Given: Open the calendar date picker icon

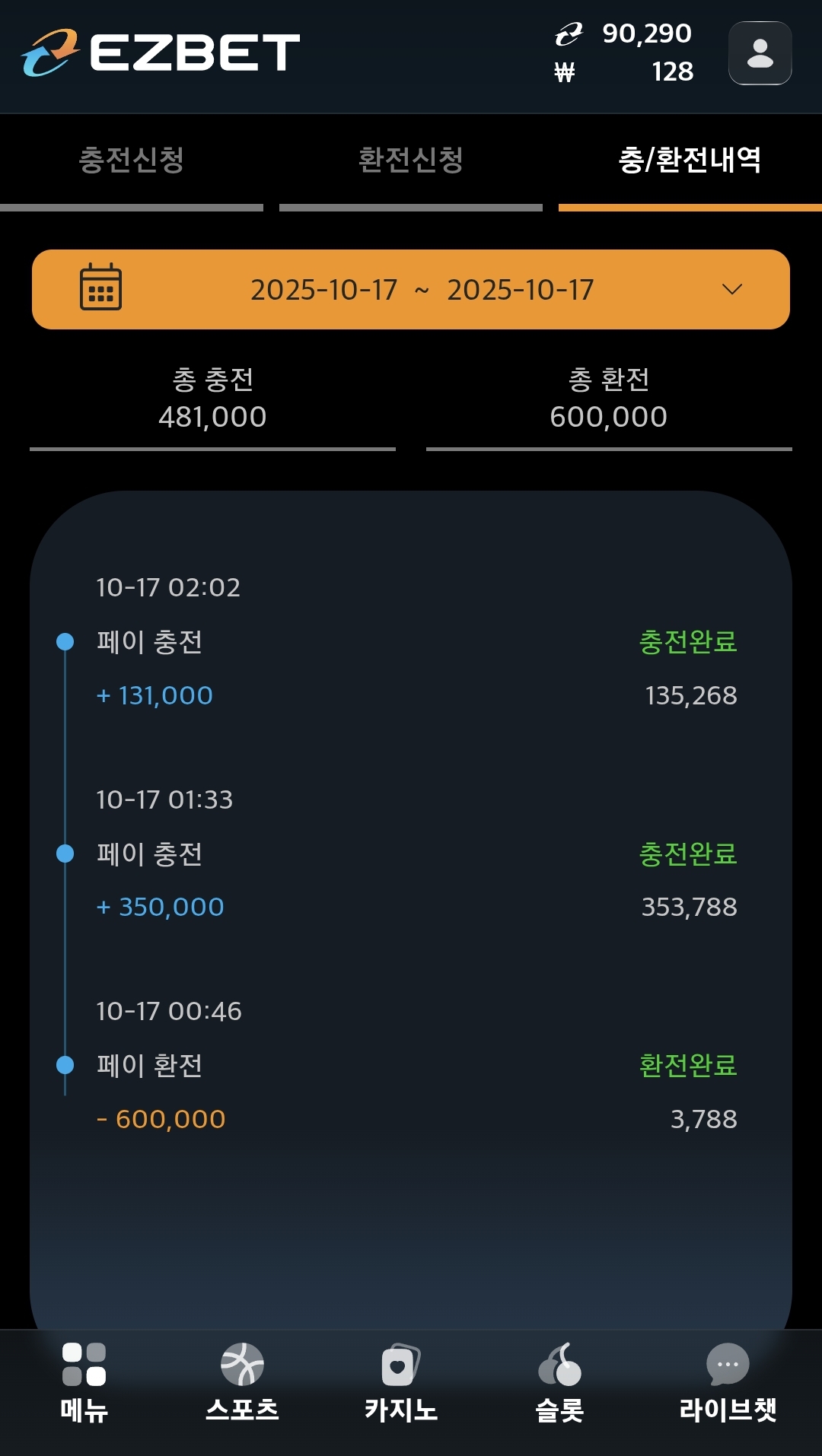Looking at the screenshot, I should pos(100,288).
